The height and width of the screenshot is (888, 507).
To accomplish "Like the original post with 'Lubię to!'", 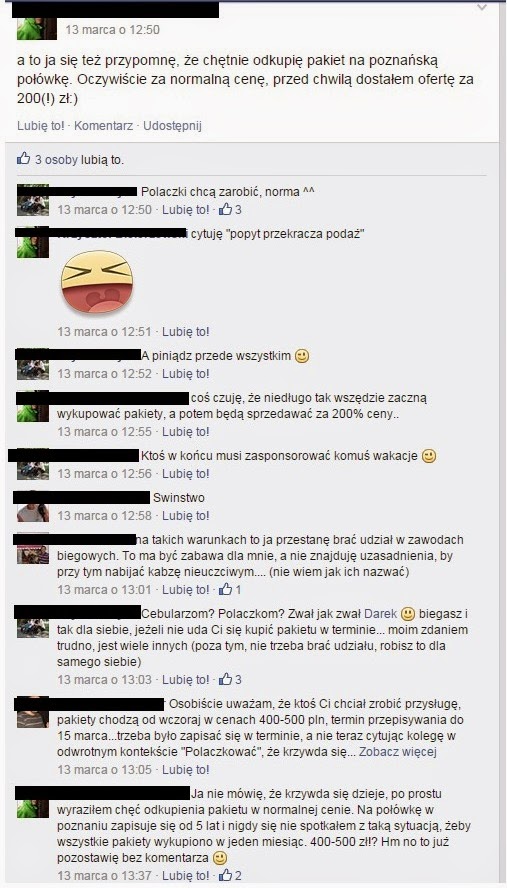I will (41, 126).
